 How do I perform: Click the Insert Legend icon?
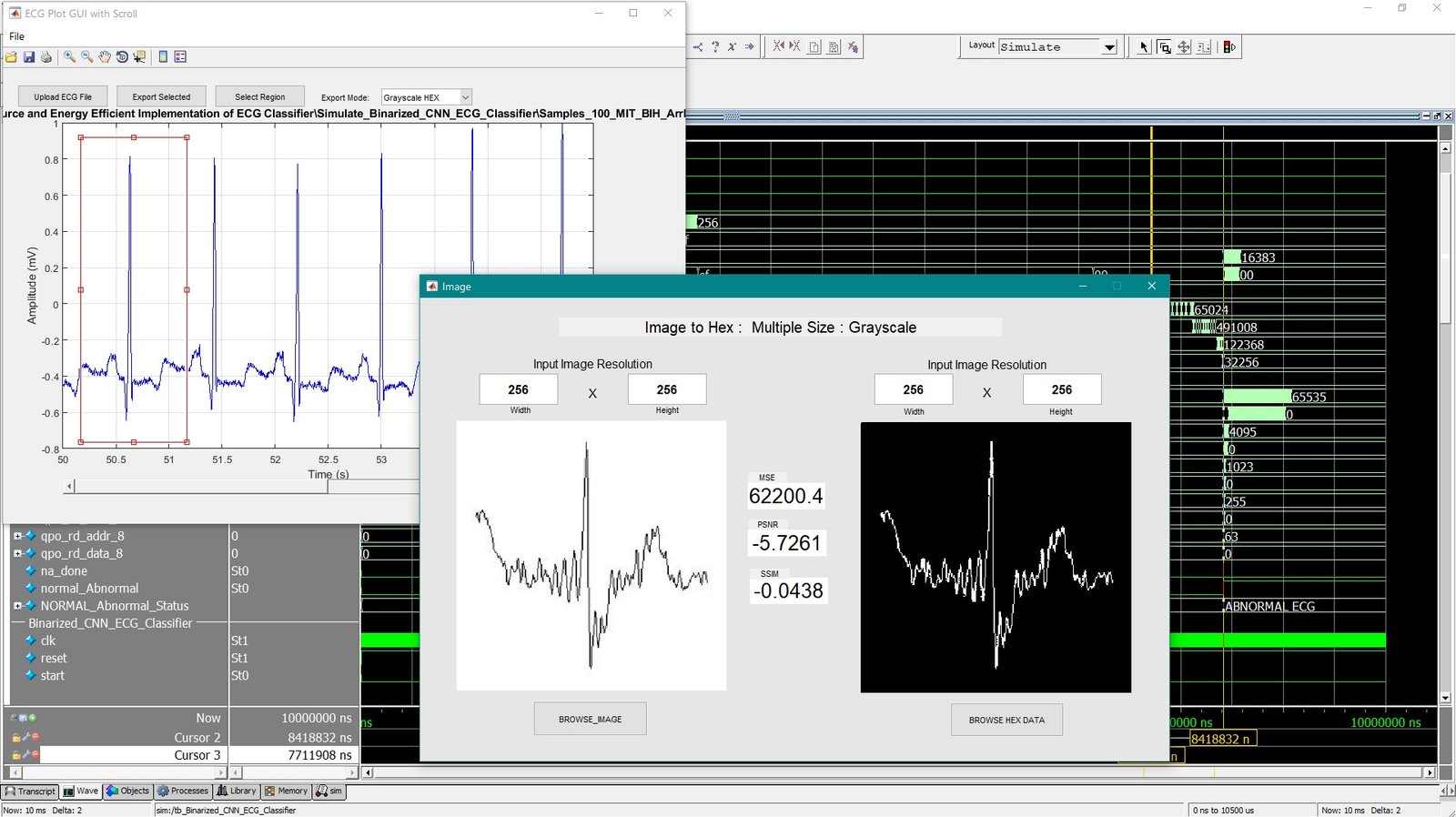(x=180, y=56)
